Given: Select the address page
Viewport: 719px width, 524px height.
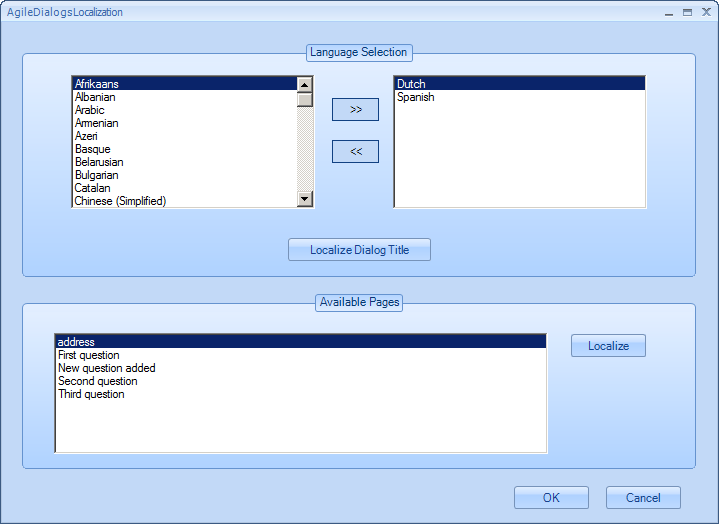Looking at the screenshot, I should click(x=301, y=342).
